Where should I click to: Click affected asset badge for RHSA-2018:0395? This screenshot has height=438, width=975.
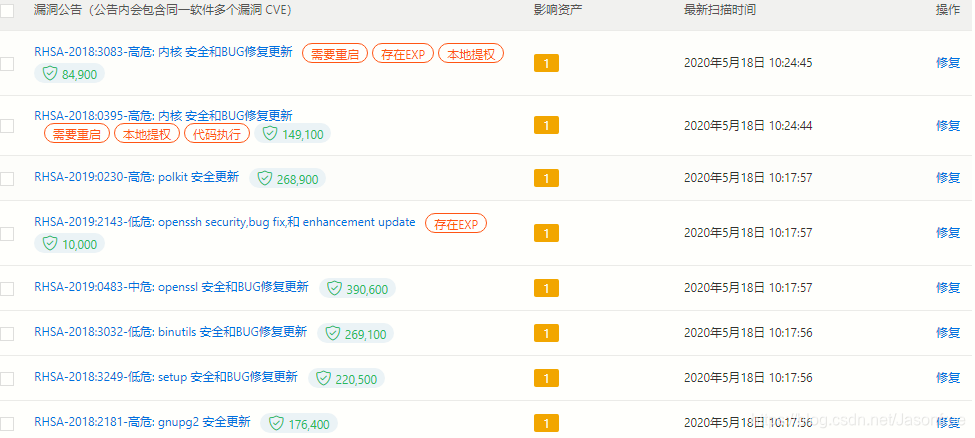[x=547, y=126]
